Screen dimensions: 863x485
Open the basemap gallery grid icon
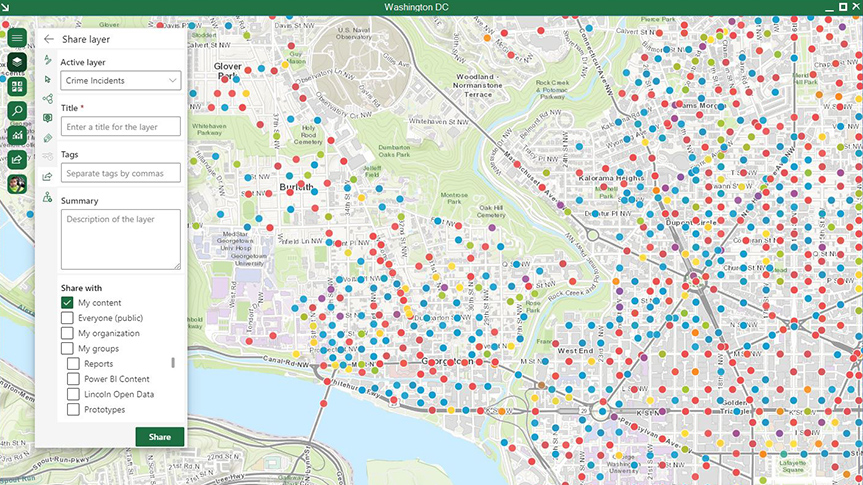pos(17,86)
